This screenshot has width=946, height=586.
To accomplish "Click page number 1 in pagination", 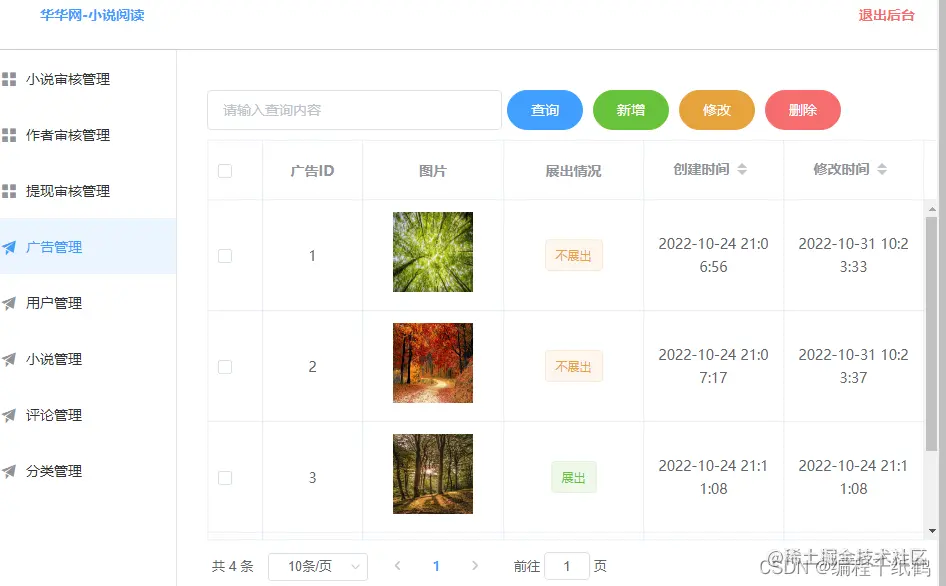I will point(436,566).
